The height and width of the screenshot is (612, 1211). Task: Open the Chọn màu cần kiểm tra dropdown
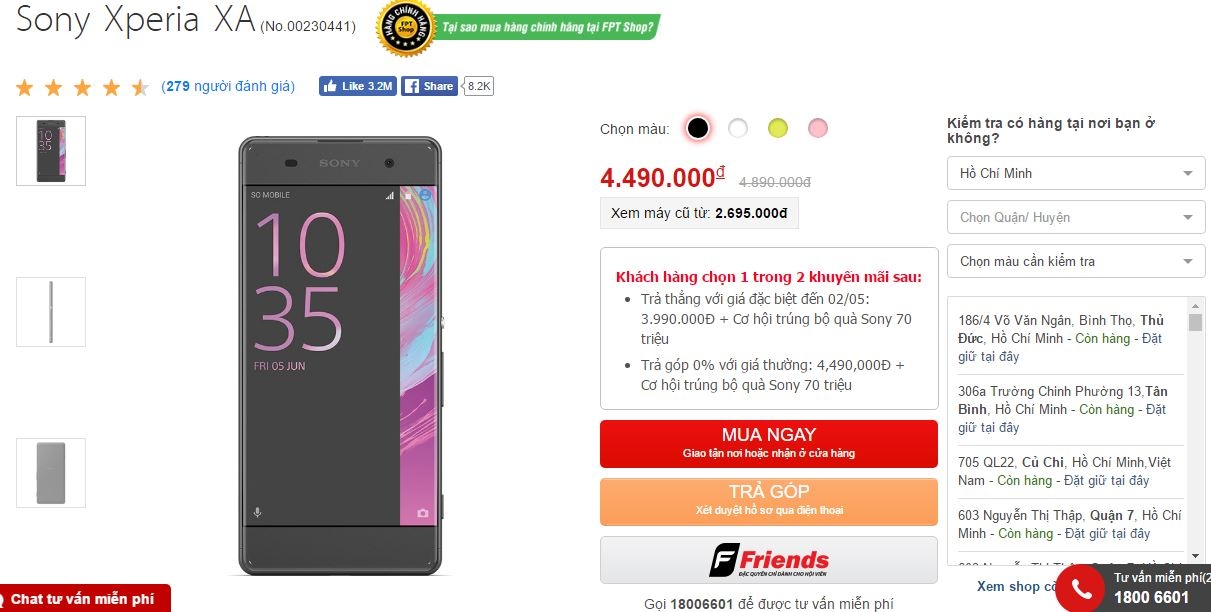pyautogui.click(x=1075, y=261)
